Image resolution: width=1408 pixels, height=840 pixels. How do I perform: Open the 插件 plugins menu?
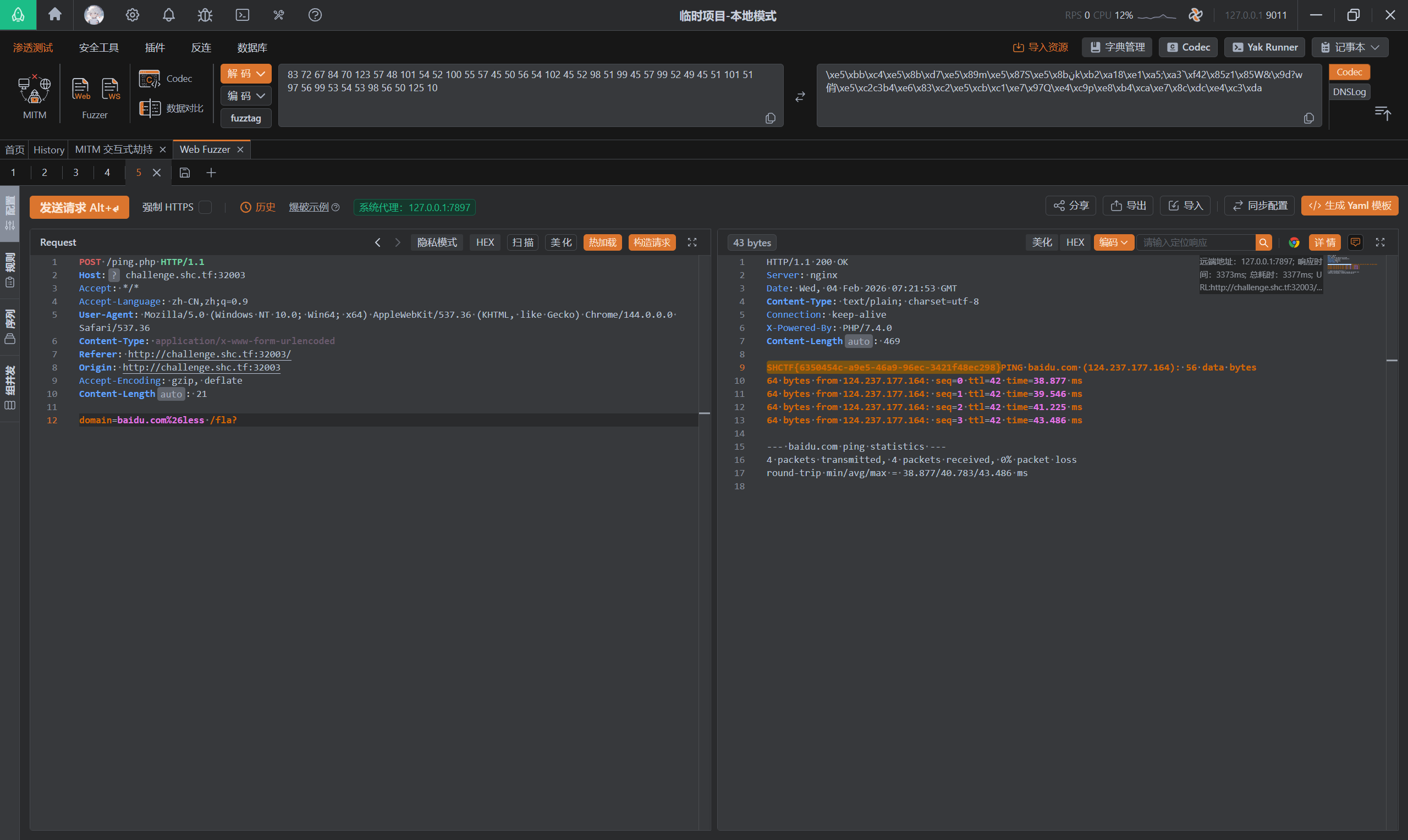pos(155,47)
